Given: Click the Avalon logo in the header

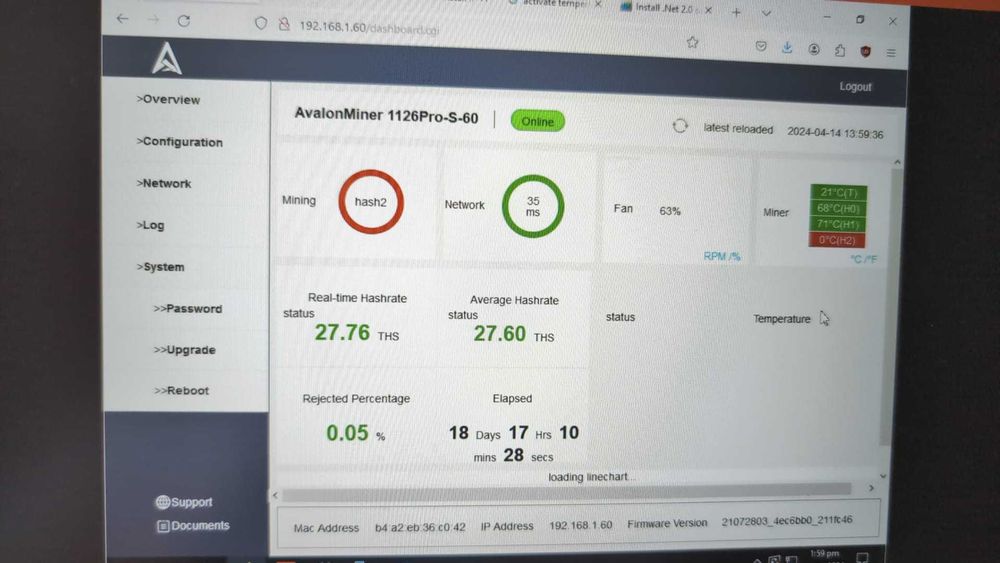Looking at the screenshot, I should pos(166,59).
